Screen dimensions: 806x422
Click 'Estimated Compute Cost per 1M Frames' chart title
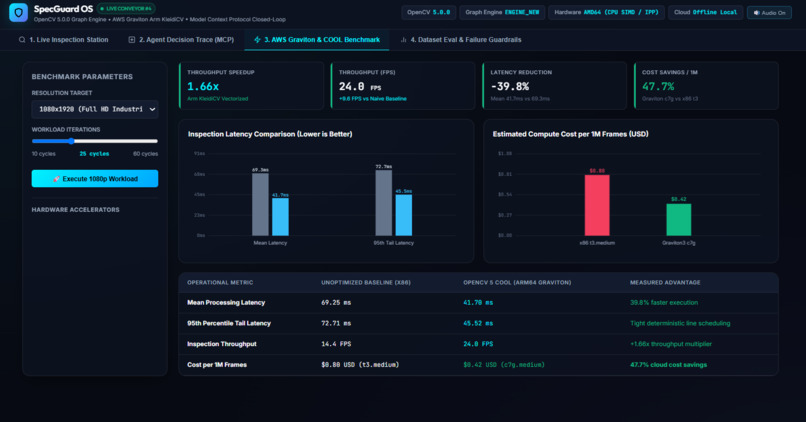571,134
